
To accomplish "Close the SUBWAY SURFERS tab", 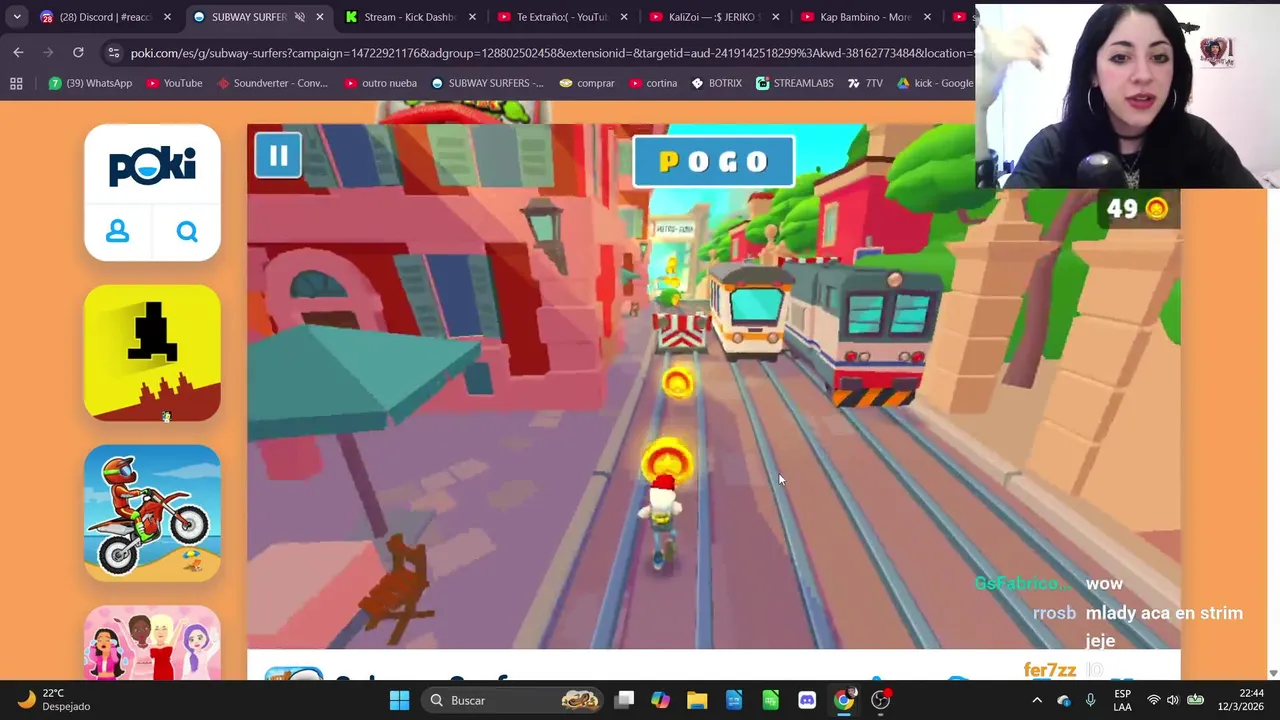I will 320,17.
